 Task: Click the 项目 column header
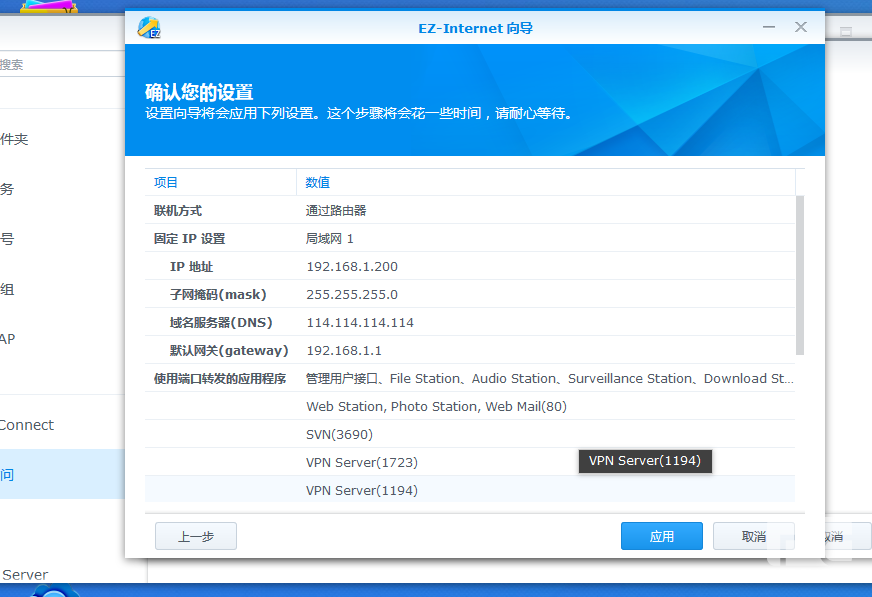tap(221, 182)
